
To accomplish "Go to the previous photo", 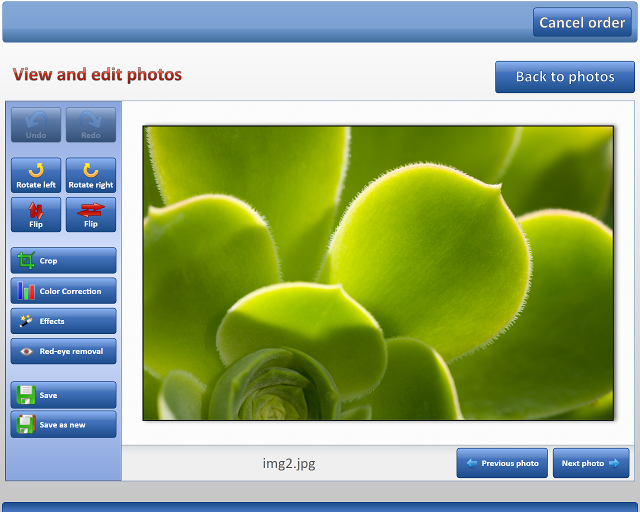I will coord(502,463).
